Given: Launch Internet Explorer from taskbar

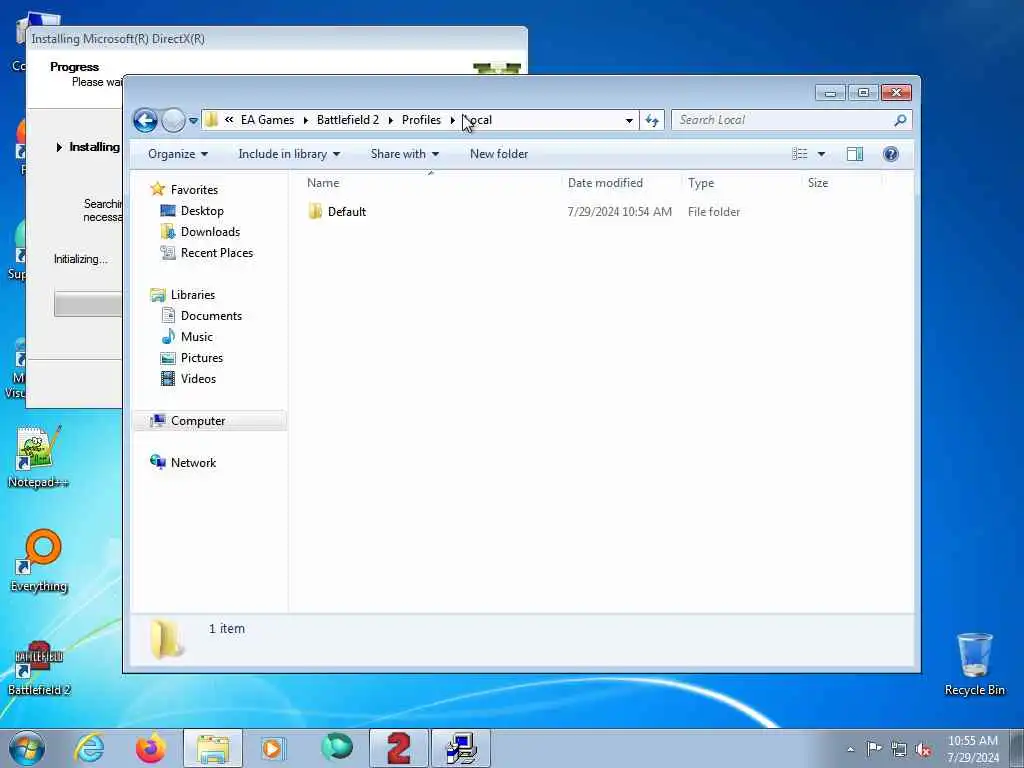Looking at the screenshot, I should click(89, 748).
